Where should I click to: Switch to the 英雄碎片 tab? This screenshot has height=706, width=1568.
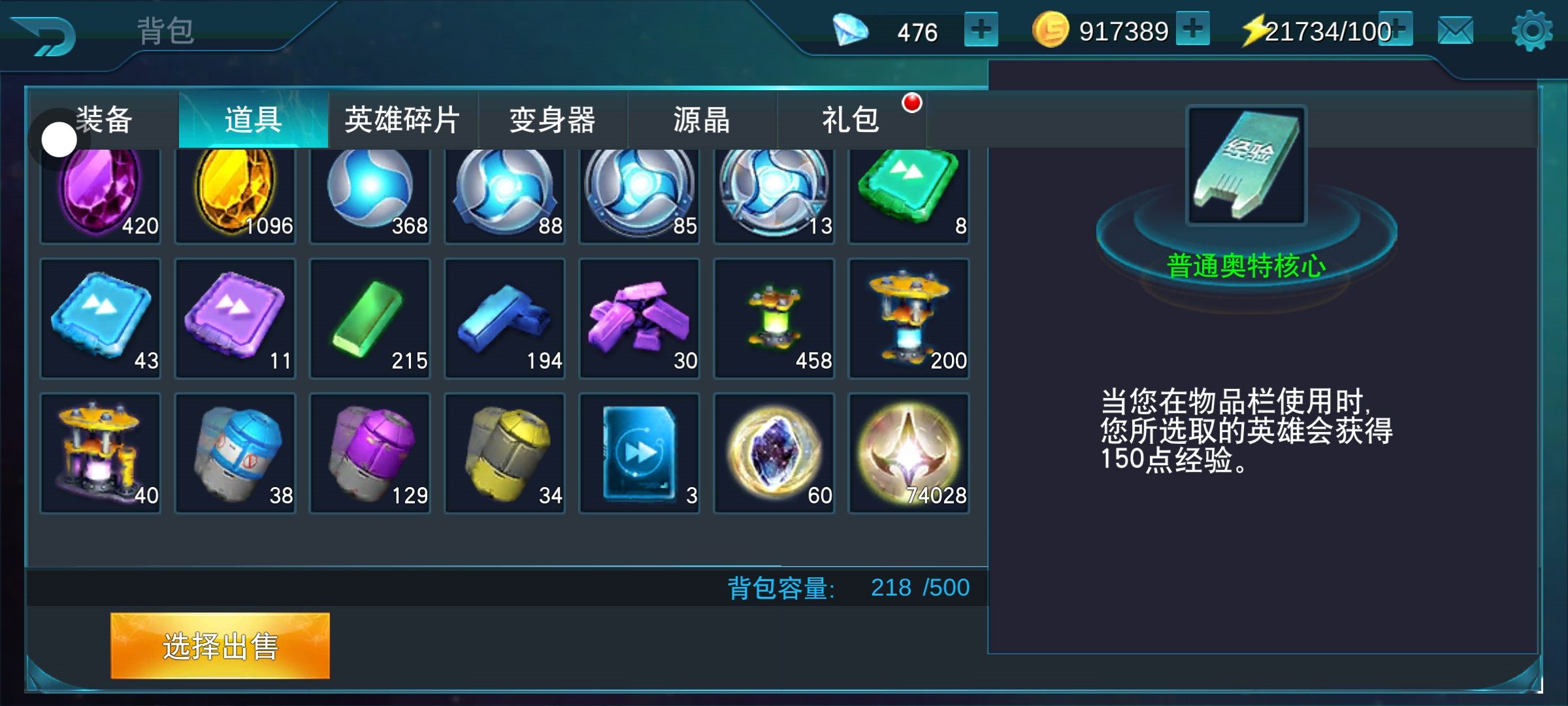coord(402,120)
